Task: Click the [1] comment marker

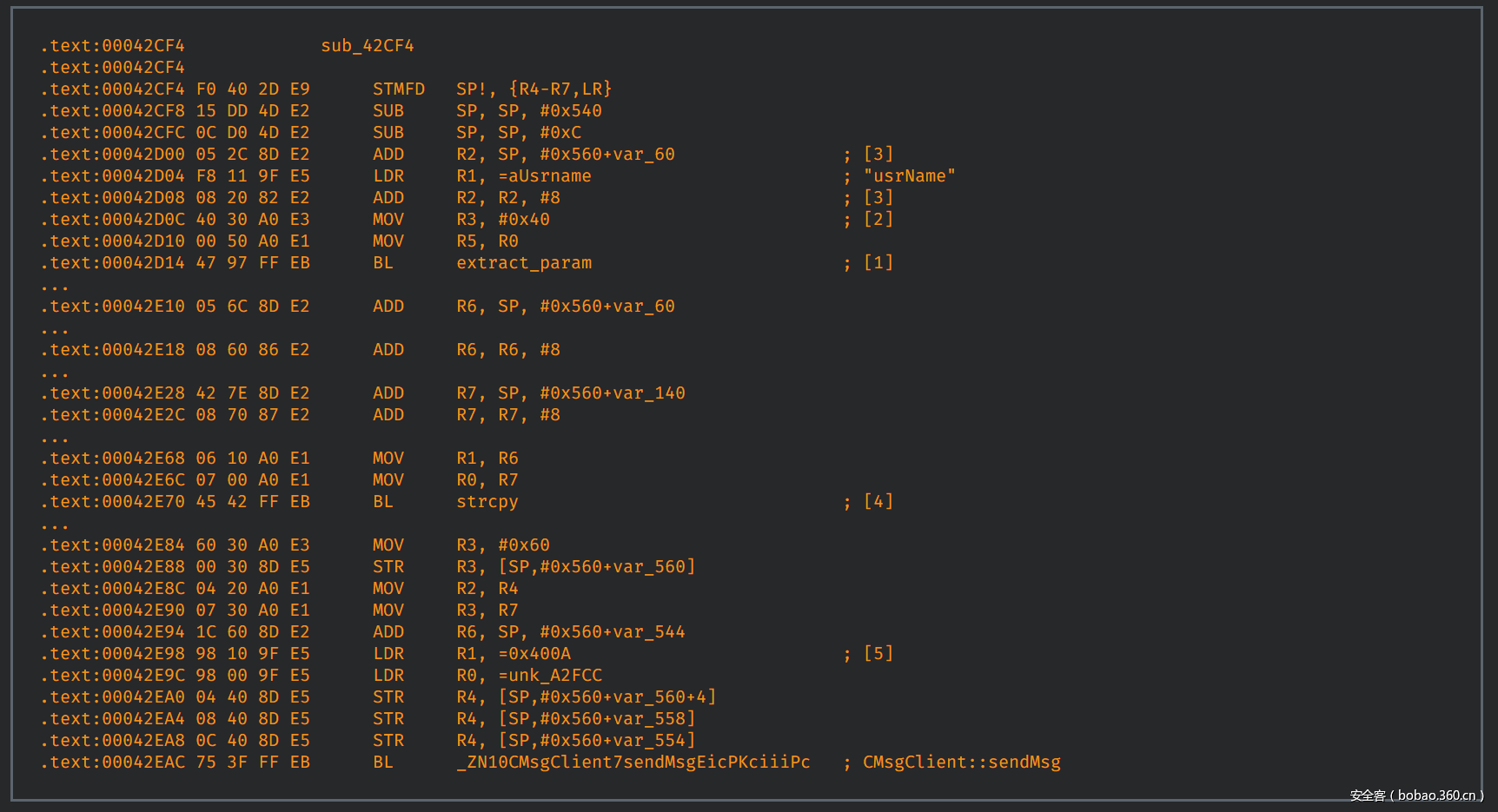Action: click(x=878, y=263)
